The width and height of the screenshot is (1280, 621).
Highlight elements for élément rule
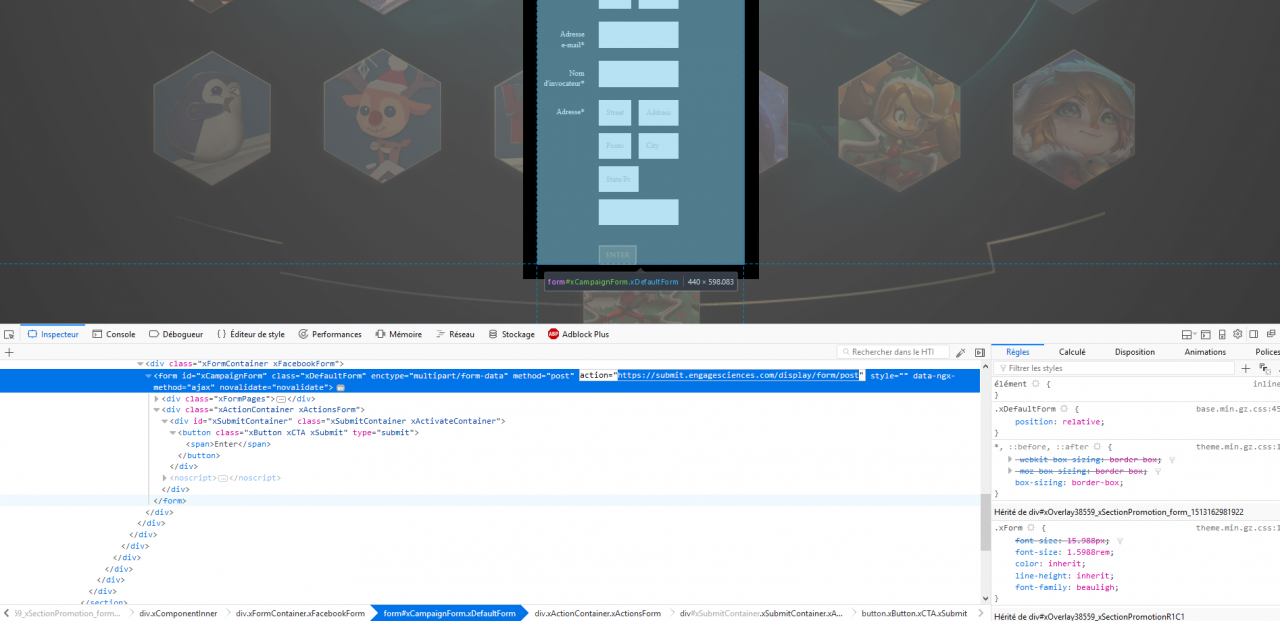point(1035,384)
